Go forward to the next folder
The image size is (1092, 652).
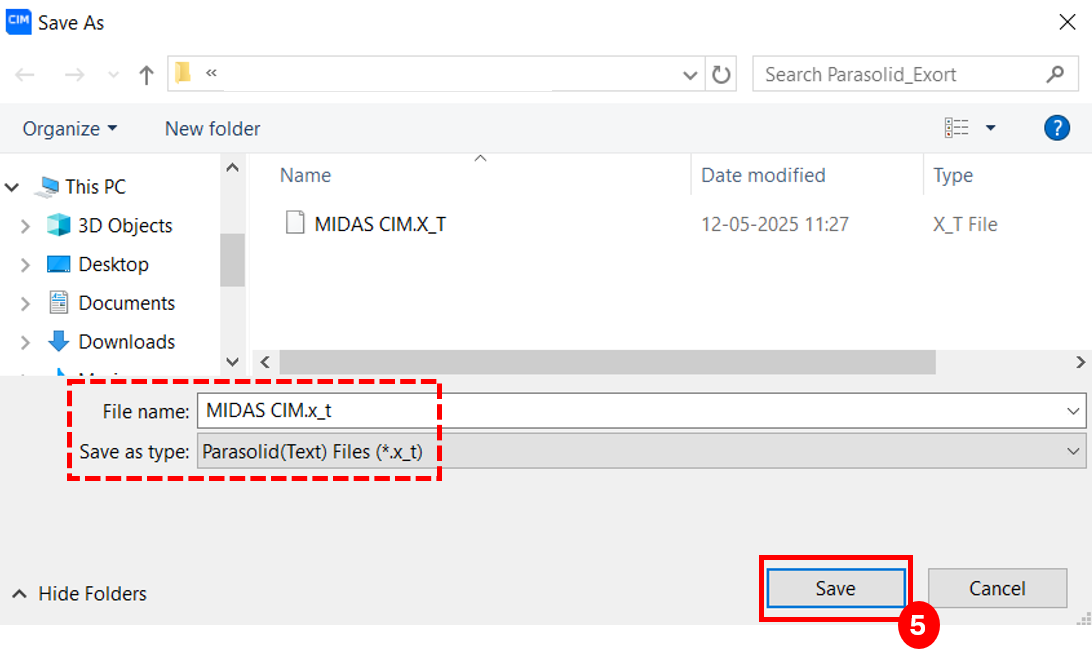74,75
